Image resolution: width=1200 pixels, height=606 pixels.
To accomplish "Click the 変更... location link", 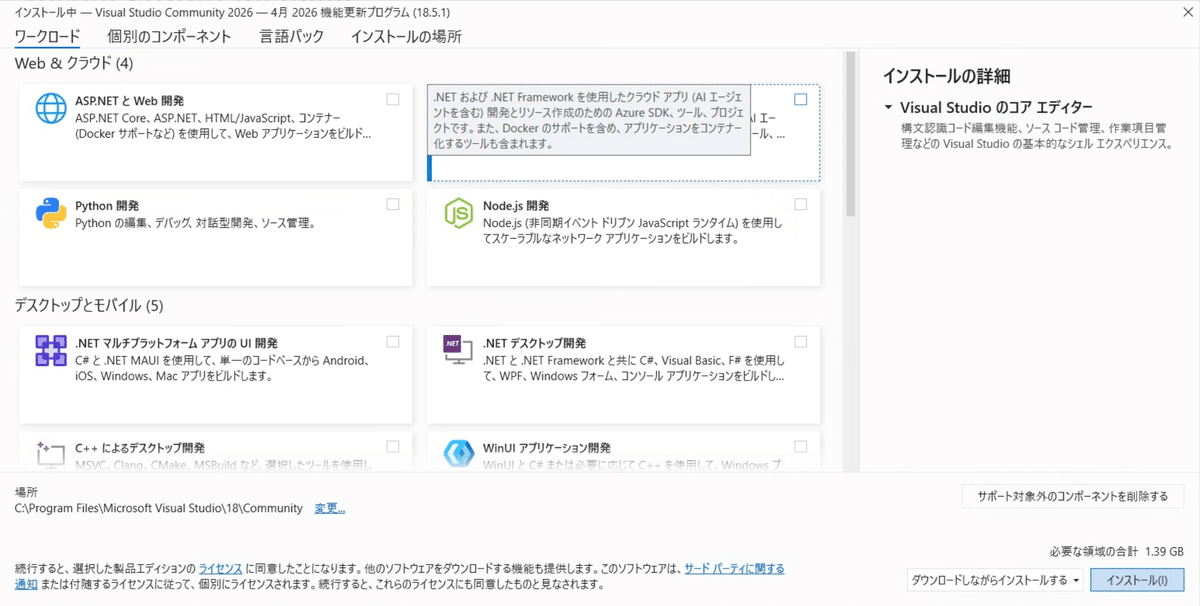I will (x=330, y=508).
